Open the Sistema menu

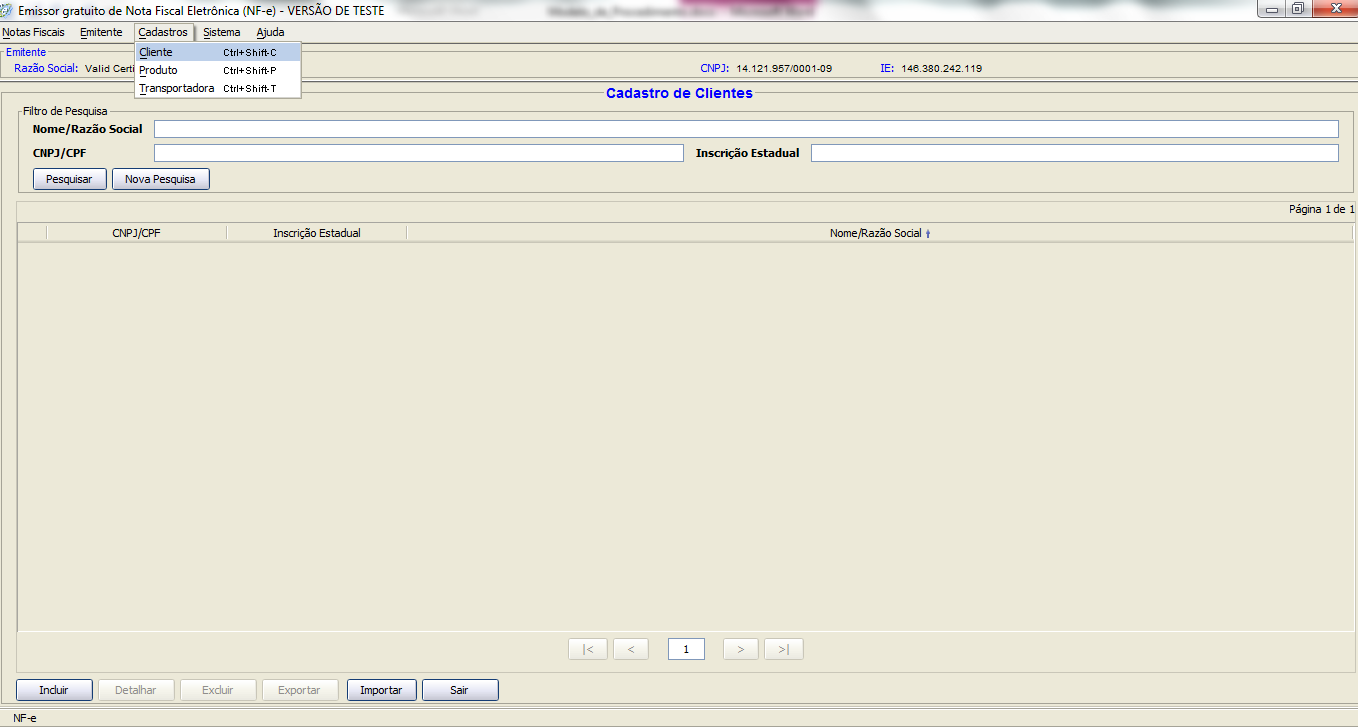(x=221, y=32)
